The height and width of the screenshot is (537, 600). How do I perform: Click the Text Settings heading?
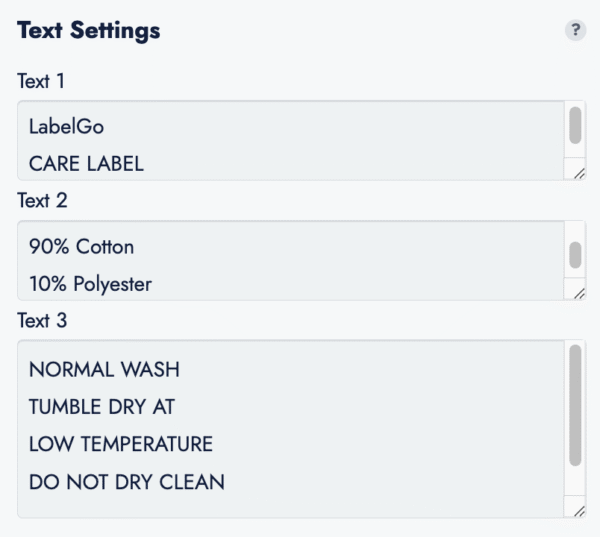[88, 31]
